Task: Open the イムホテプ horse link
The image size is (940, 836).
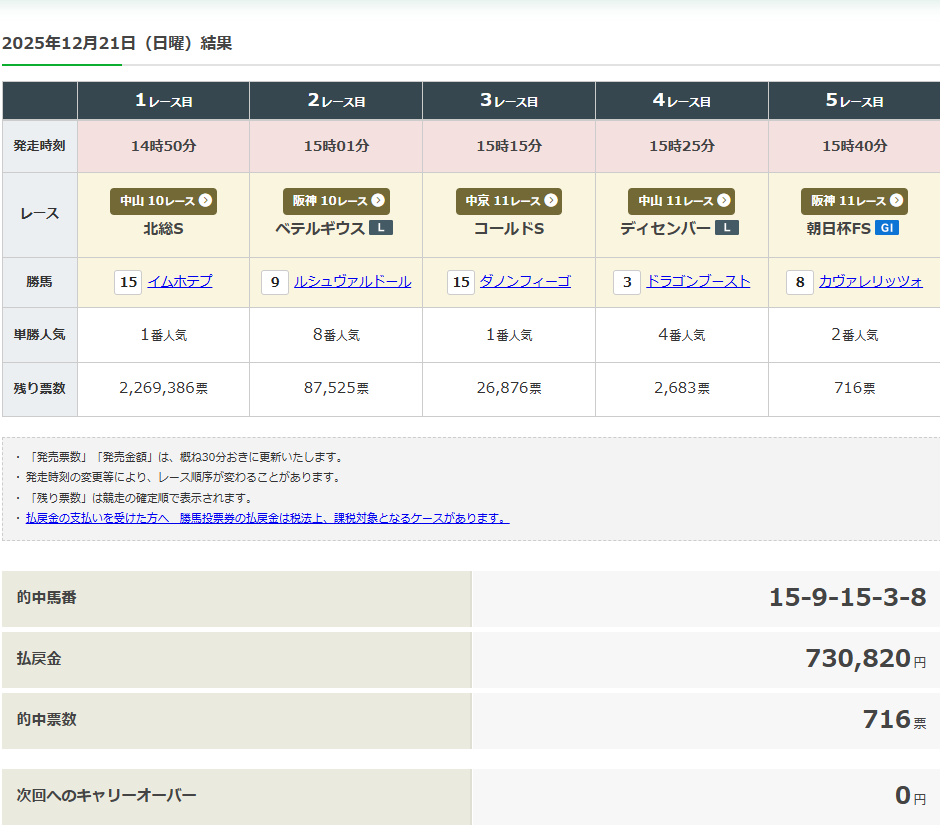Action: tap(180, 282)
